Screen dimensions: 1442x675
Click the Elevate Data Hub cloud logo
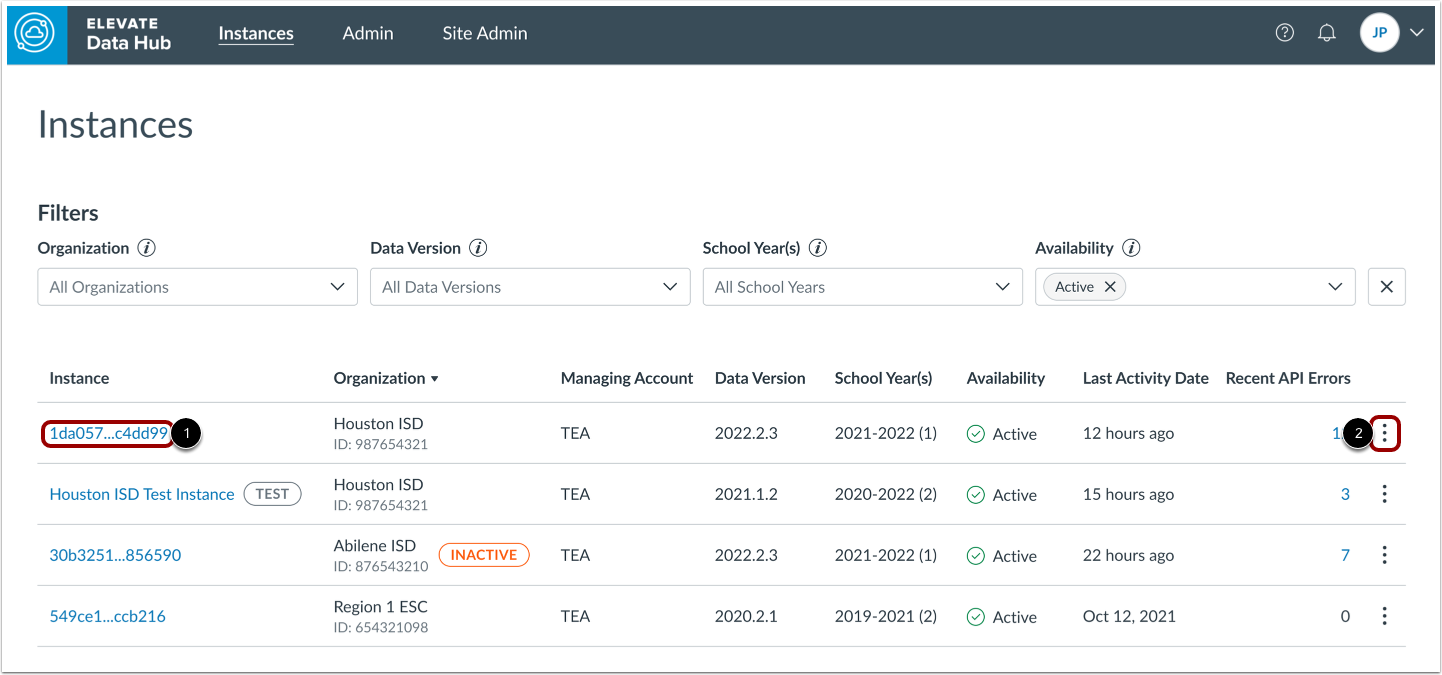[37, 34]
